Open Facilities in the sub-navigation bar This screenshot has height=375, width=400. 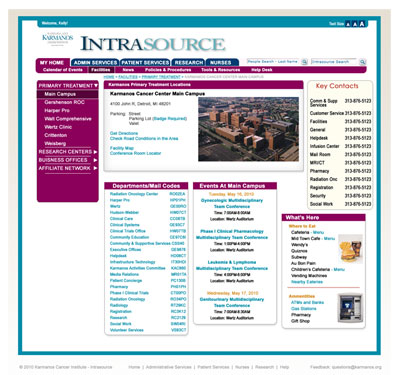point(101,70)
